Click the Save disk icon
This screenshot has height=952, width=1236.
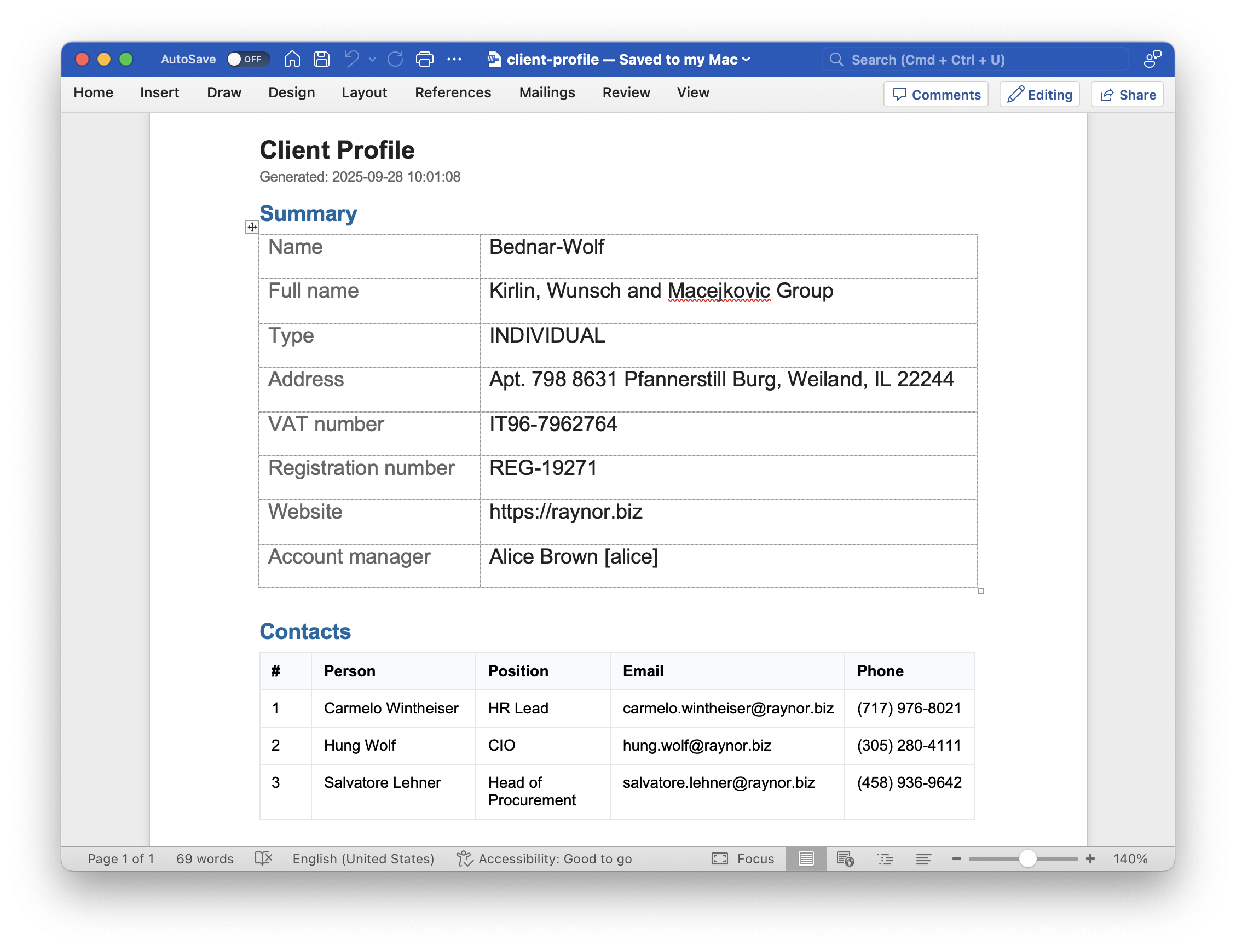click(321, 59)
